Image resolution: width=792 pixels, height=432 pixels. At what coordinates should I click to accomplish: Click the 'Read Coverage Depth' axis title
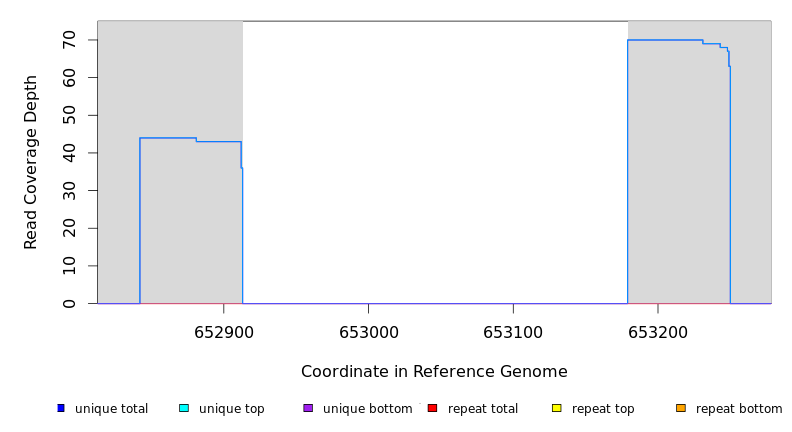[31, 162]
